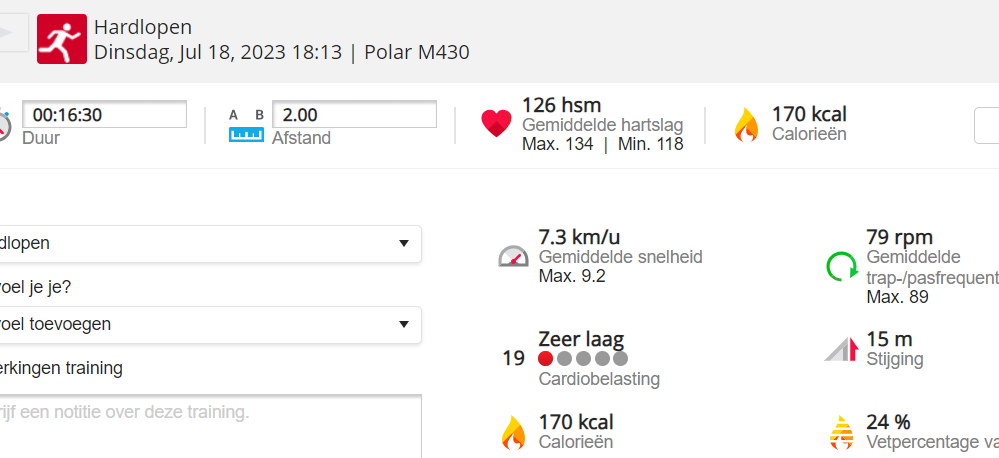Click the ascent arrow icon
The height and width of the screenshot is (458, 999).
click(842, 348)
